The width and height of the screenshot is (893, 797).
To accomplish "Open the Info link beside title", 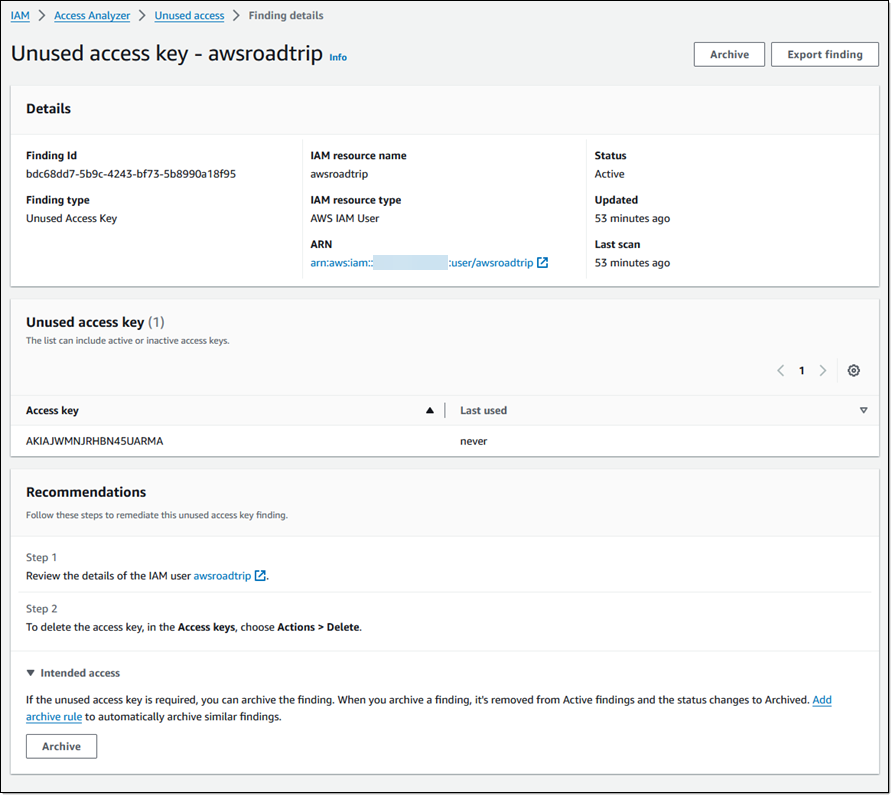I will pos(338,58).
